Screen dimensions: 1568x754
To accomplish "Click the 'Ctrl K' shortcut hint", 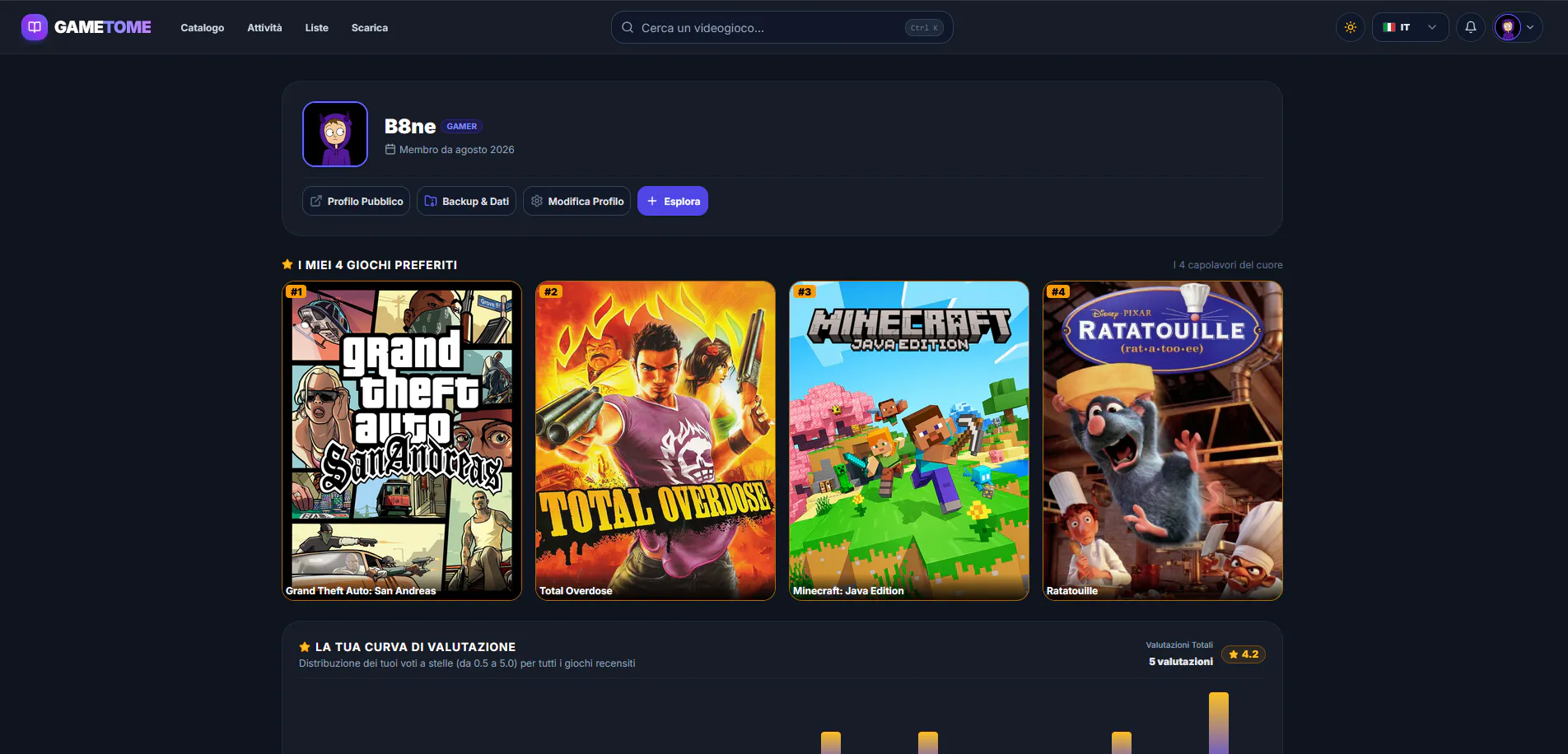I will tap(924, 28).
